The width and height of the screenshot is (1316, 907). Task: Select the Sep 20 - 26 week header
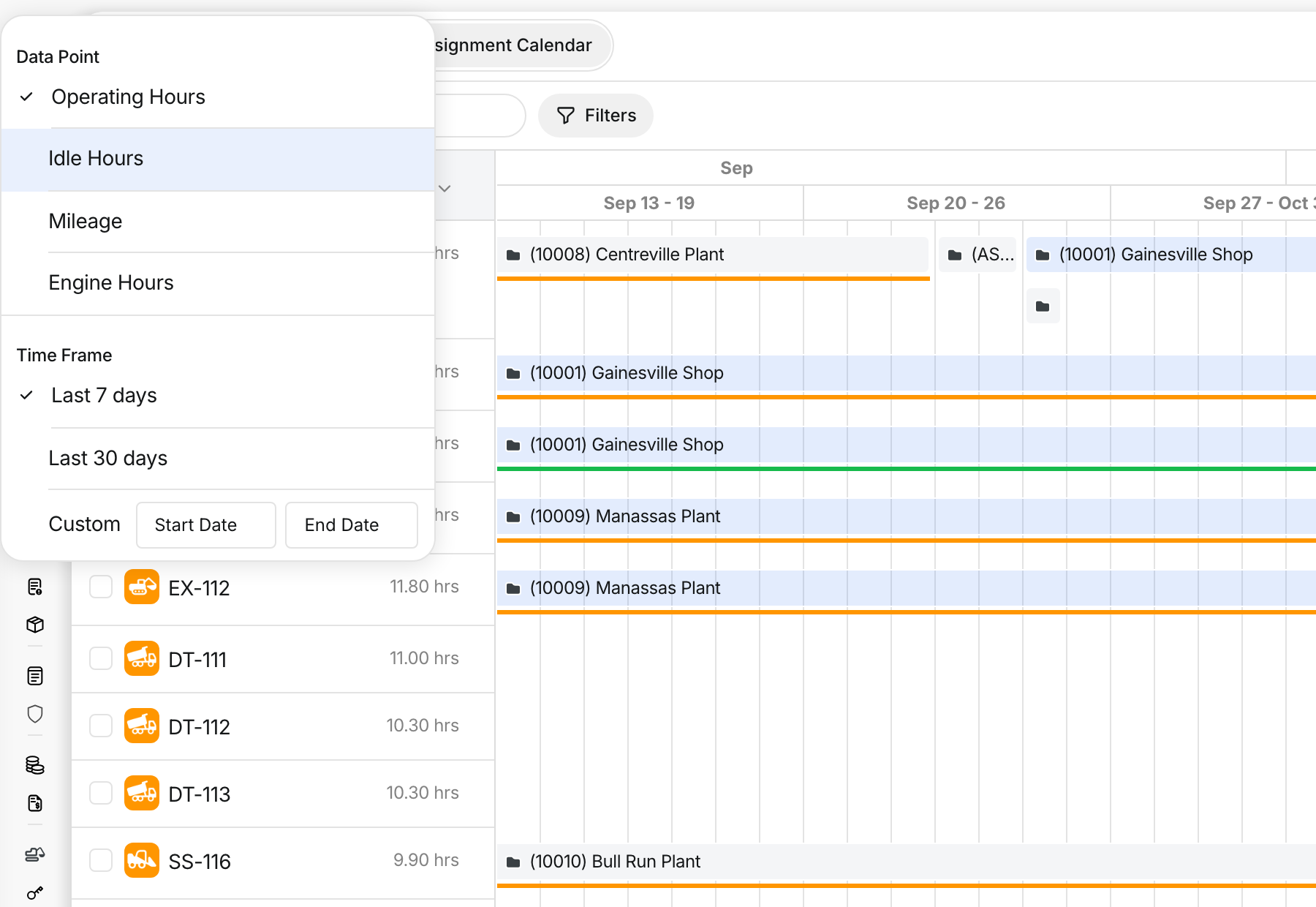click(956, 203)
